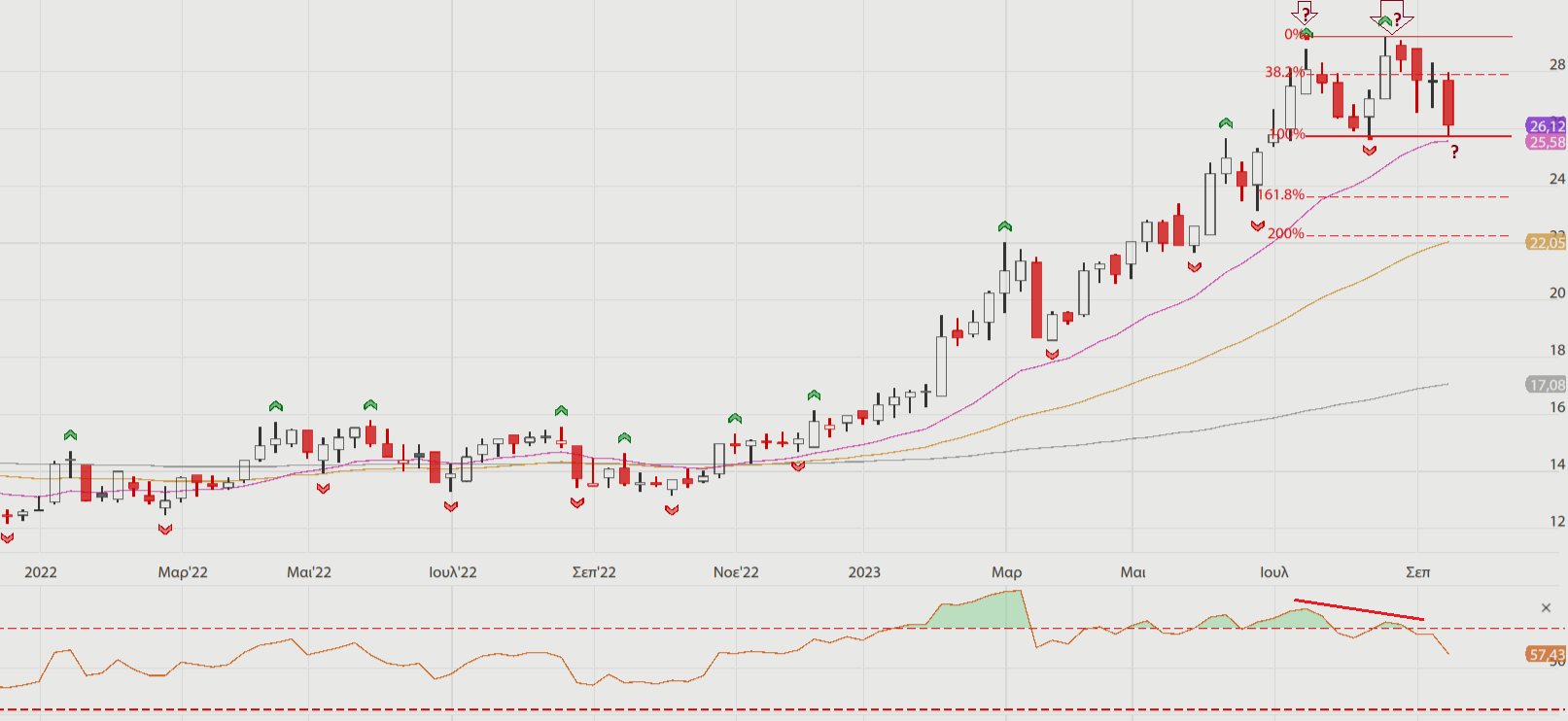Image resolution: width=1568 pixels, height=721 pixels.
Task: Click the pink 25,58 moving average label
Action: pos(1547,142)
